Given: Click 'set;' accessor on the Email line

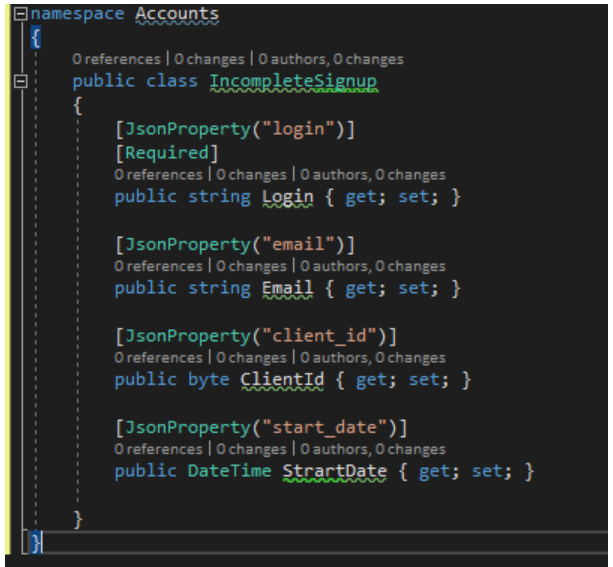Looking at the screenshot, I should (x=418, y=288).
